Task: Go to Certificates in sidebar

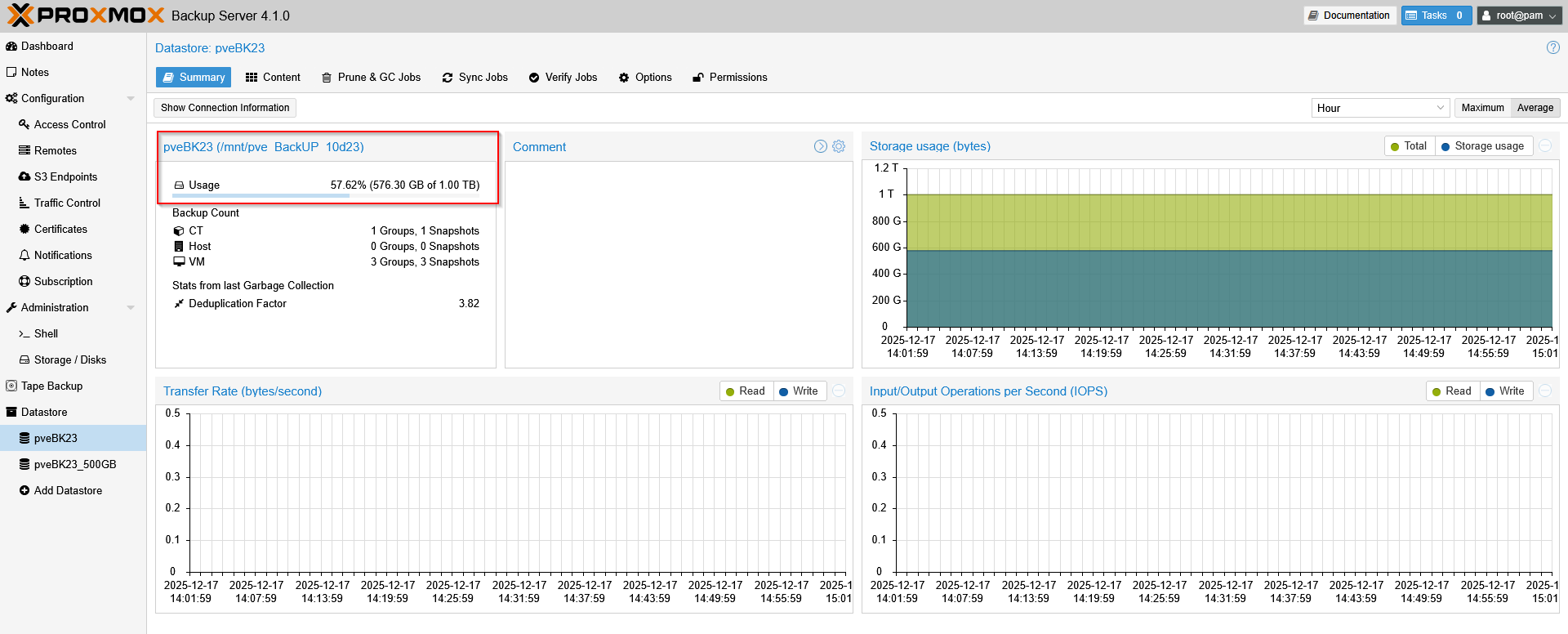Action: pyautogui.click(x=60, y=229)
